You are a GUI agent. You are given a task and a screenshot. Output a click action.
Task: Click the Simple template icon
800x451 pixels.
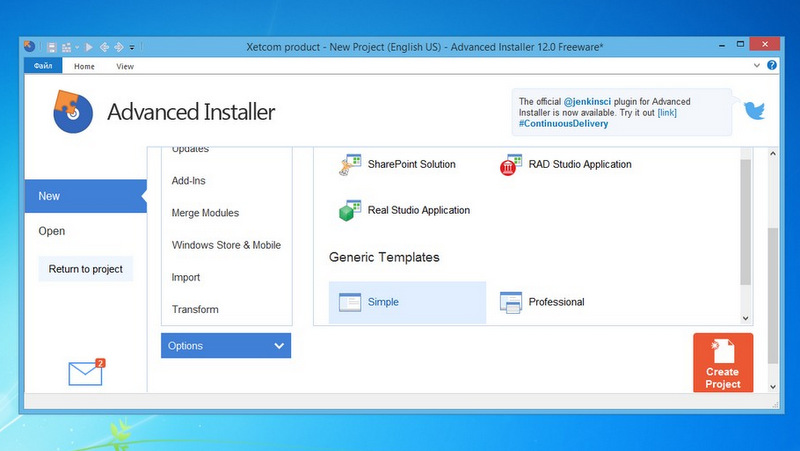pos(350,302)
